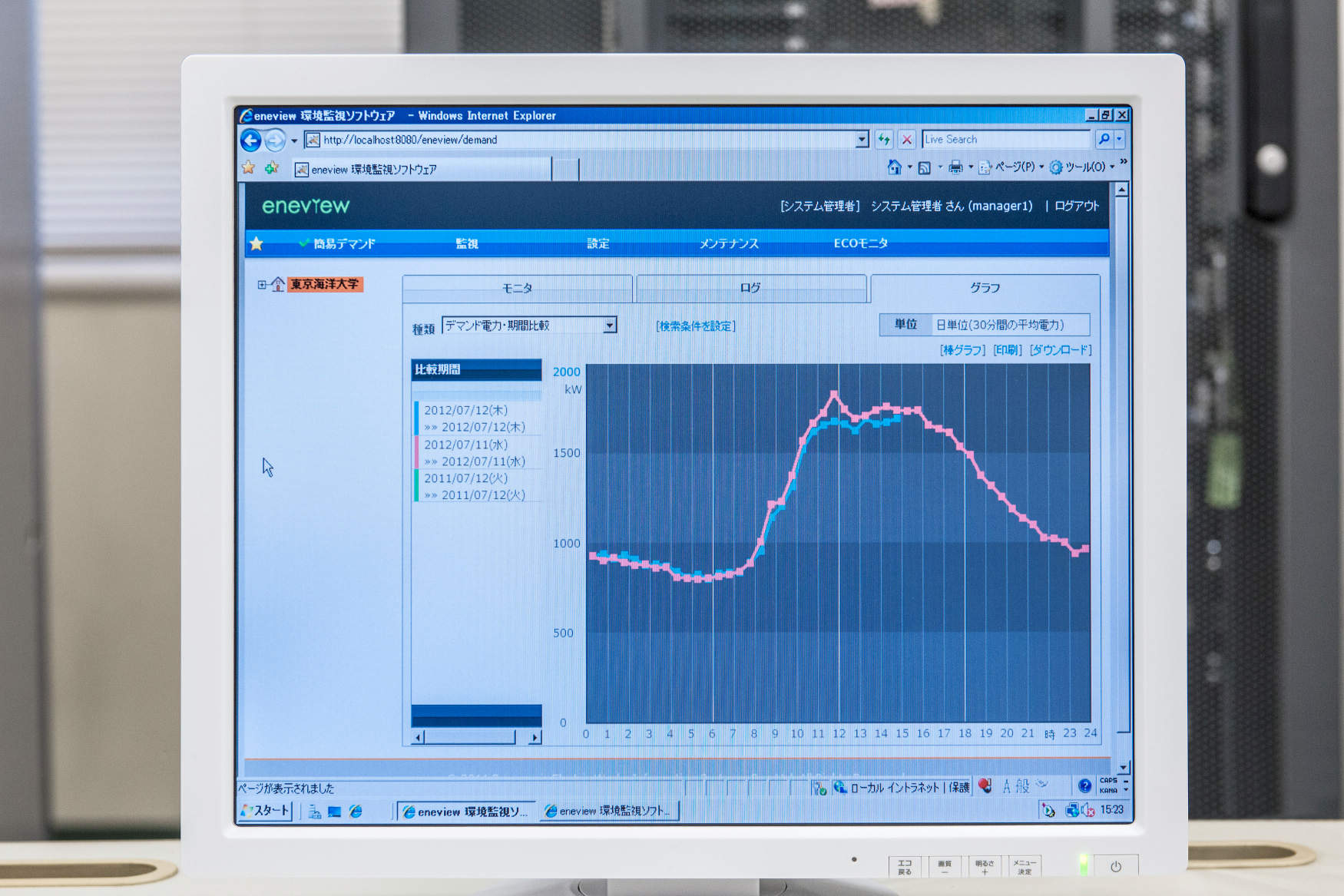The image size is (1344, 896).
Task: Click the [検索条件を設定] link
Action: click(696, 326)
